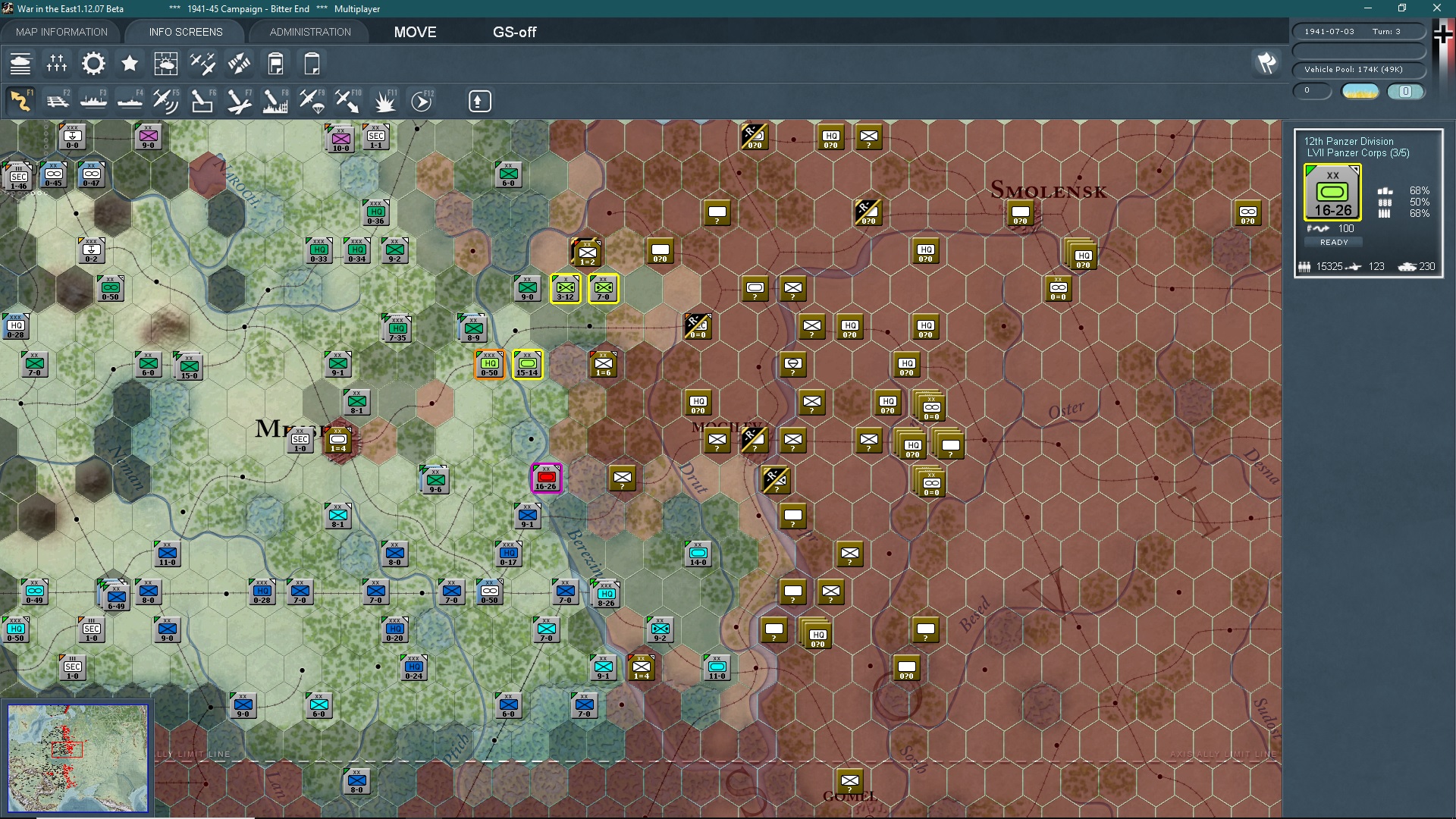1456x819 pixels.
Task: Open the blank report clipboard icon
Action: [312, 64]
